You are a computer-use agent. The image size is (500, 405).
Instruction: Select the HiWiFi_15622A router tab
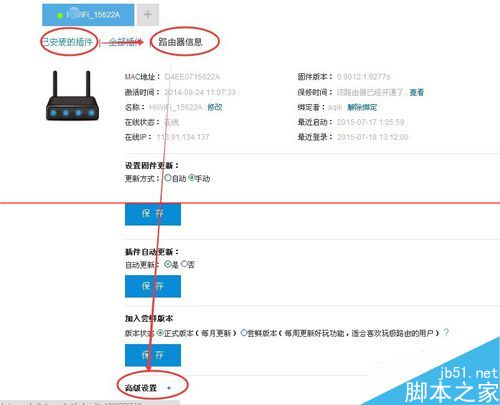point(88,15)
